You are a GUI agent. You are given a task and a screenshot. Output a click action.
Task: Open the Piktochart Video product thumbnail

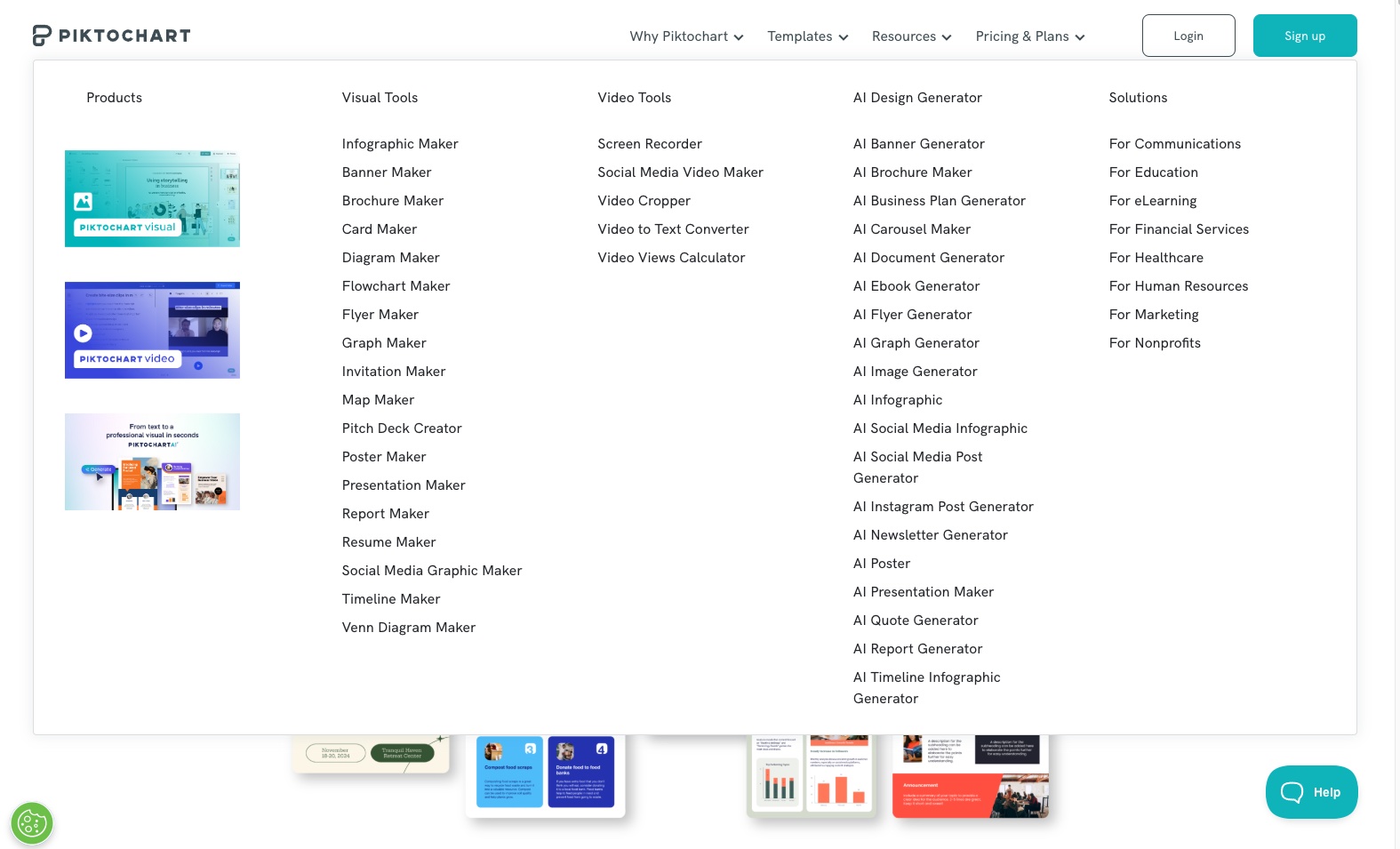point(152,330)
